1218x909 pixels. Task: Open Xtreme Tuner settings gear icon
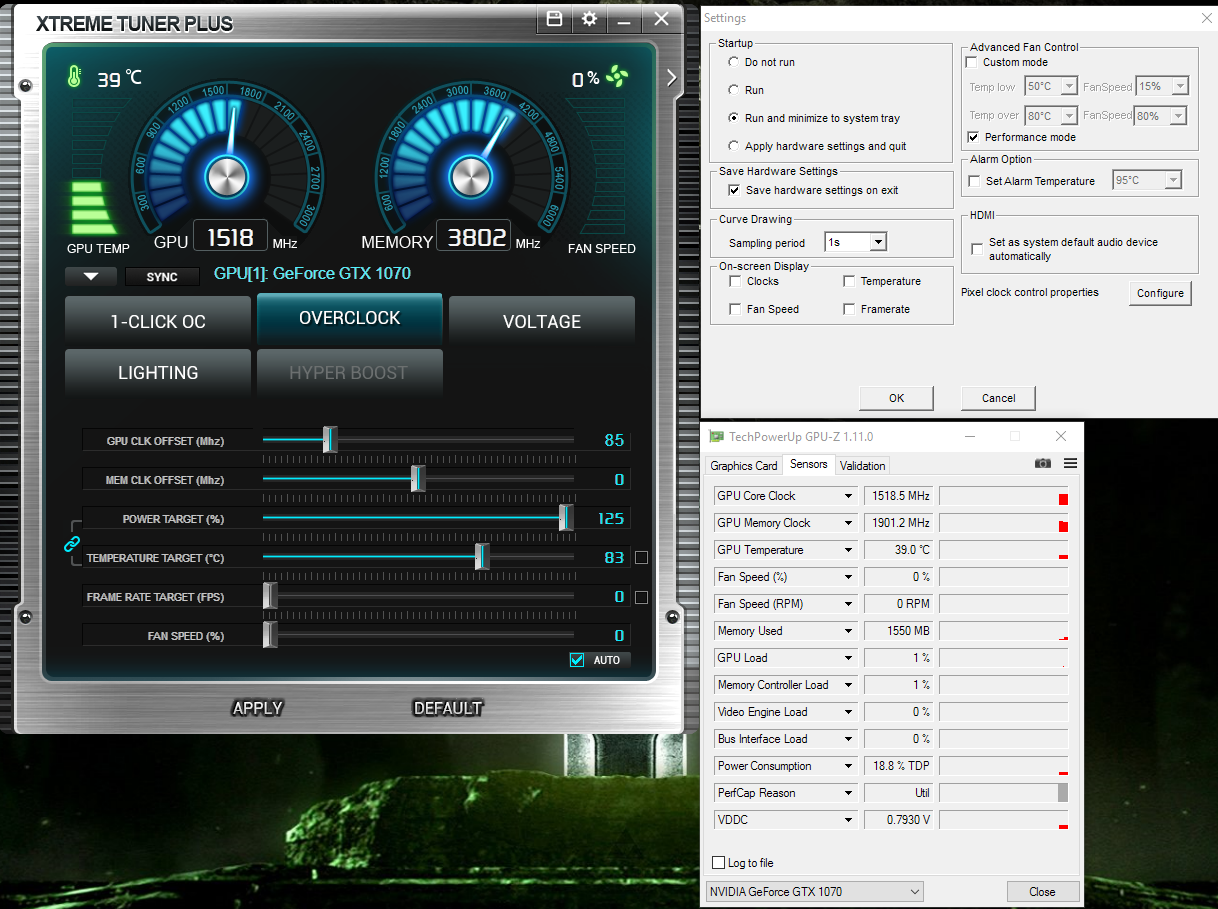[x=589, y=19]
